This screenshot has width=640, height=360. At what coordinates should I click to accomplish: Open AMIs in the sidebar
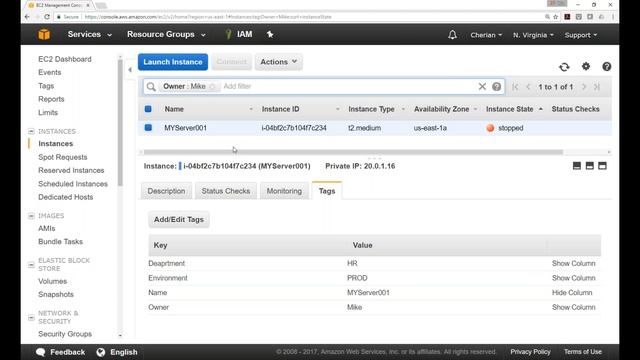pyautogui.click(x=47, y=229)
